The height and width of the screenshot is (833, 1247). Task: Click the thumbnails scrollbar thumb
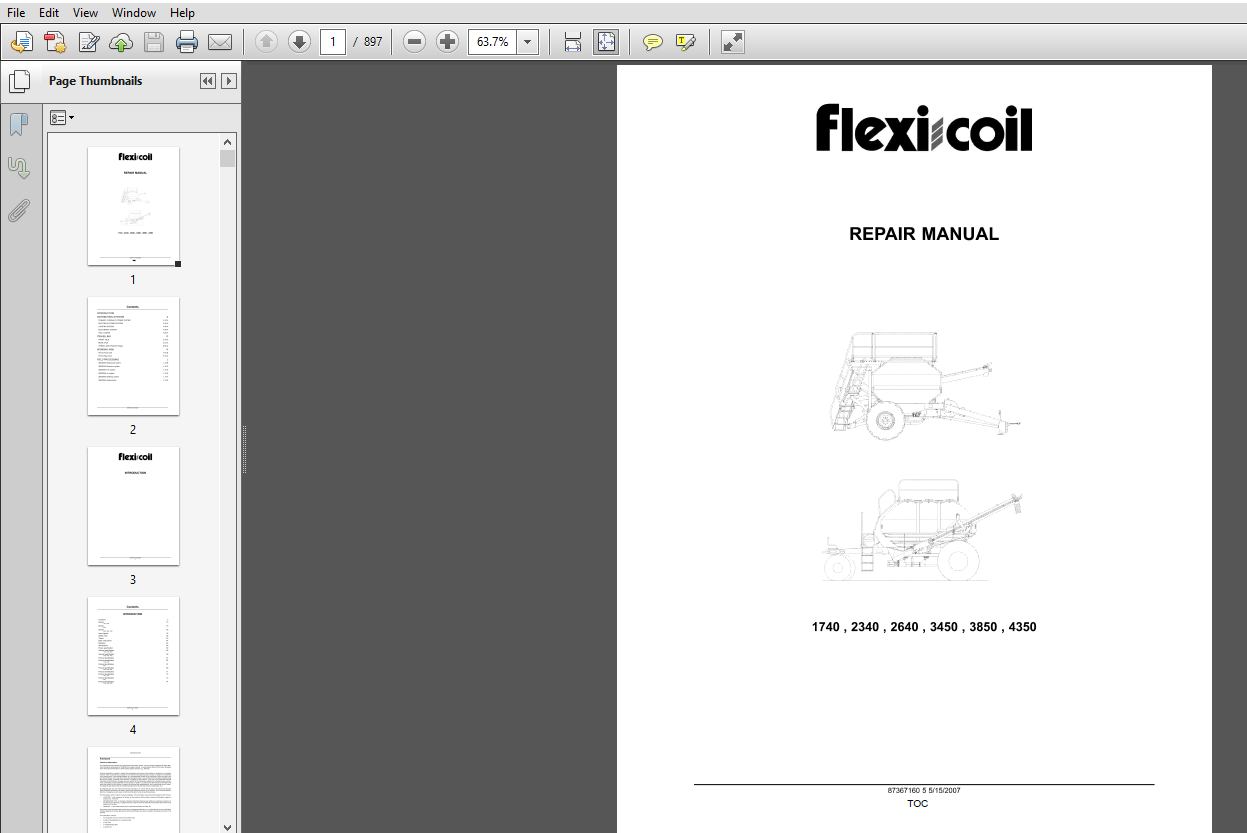(x=227, y=158)
